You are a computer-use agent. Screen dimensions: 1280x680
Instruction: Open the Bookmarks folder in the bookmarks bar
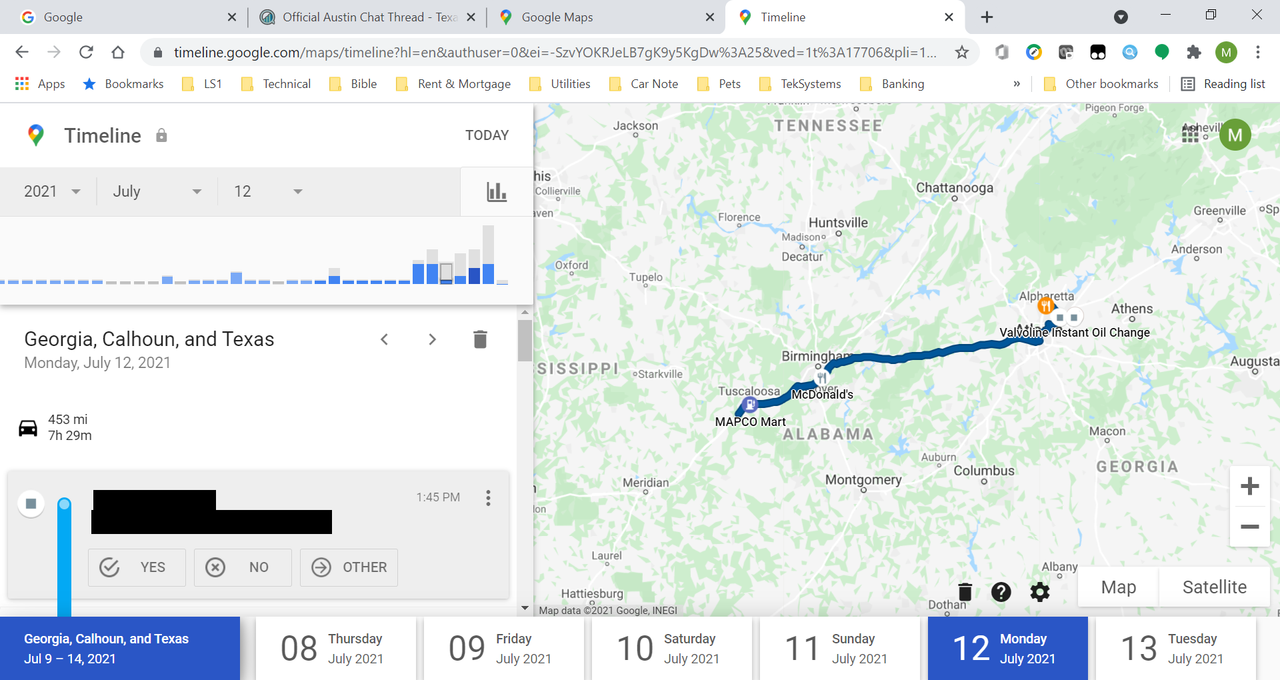[122, 84]
